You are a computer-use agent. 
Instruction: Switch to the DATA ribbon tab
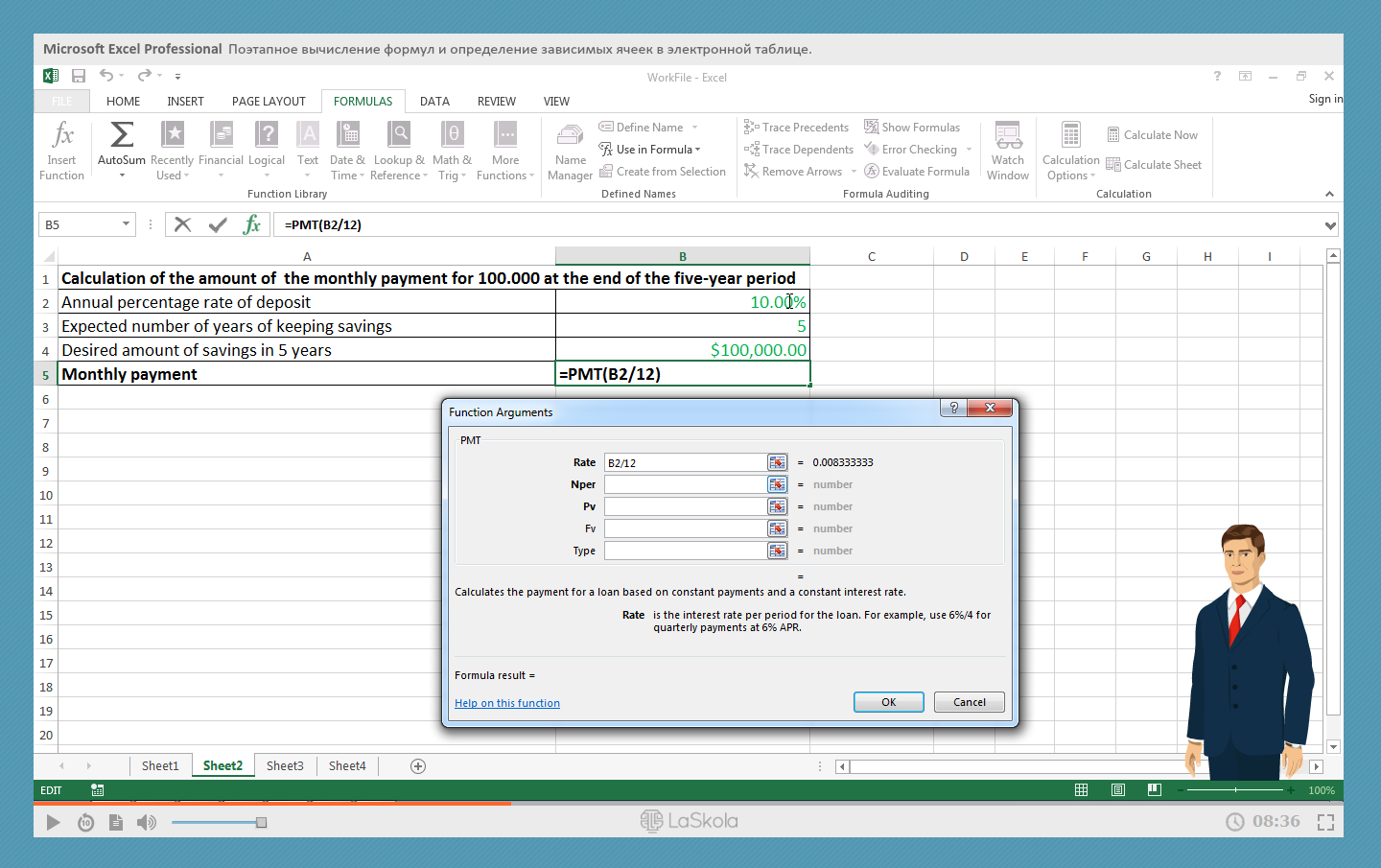tap(434, 101)
